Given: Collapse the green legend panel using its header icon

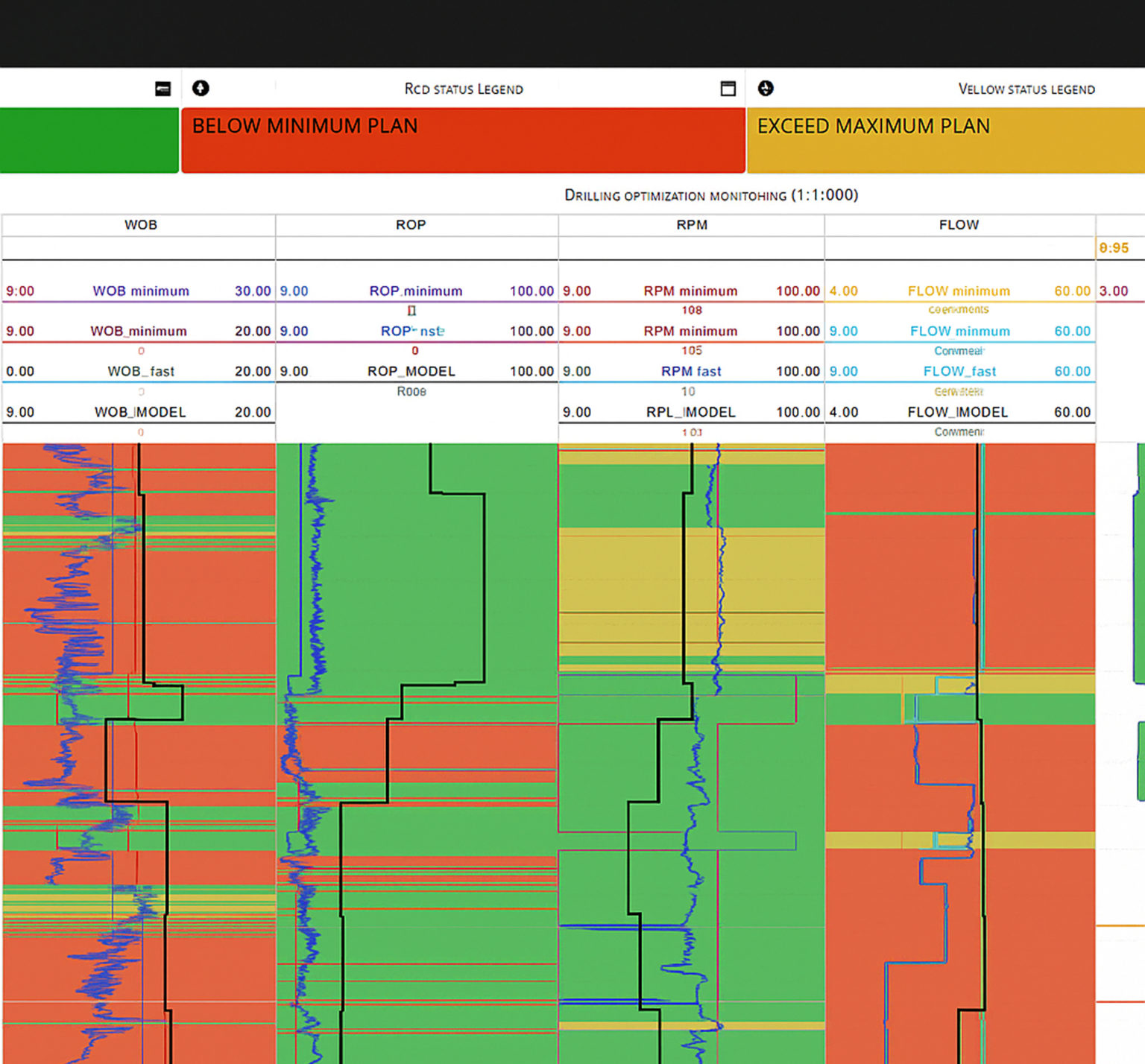Looking at the screenshot, I should point(163,89).
